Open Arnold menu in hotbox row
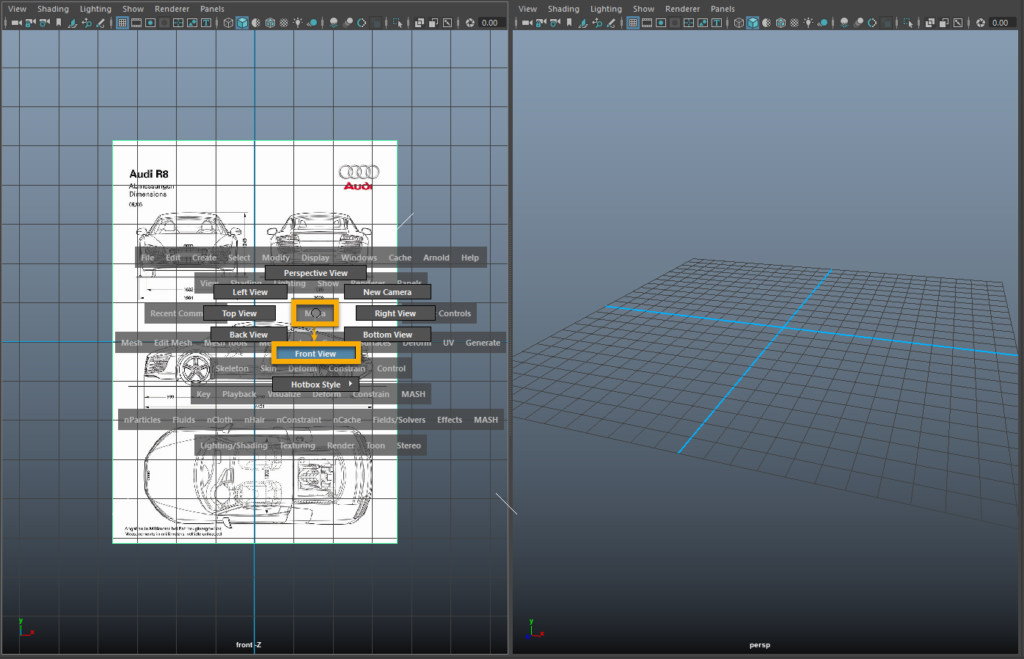The width and height of the screenshot is (1024, 659). [436, 257]
